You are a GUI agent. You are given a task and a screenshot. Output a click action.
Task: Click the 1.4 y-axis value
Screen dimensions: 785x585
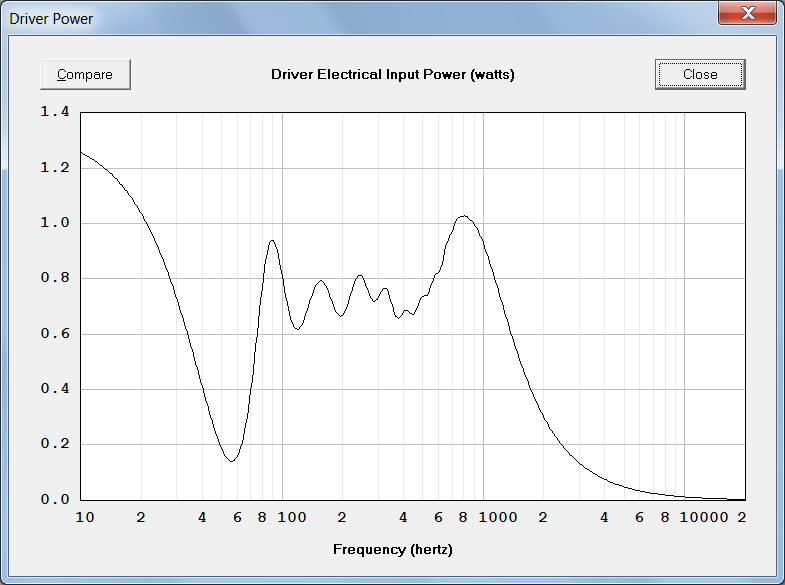click(x=55, y=112)
